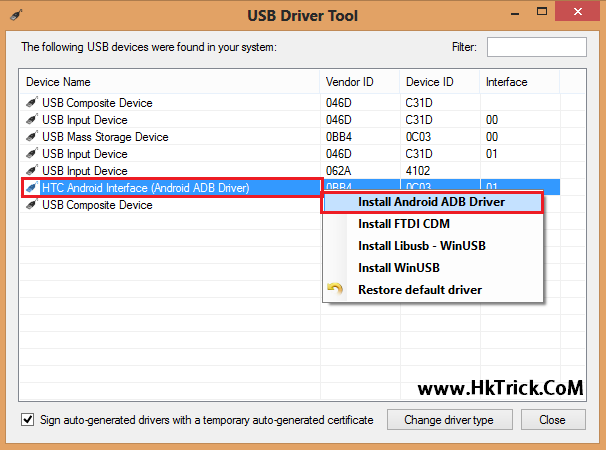Select Install Libusb - WinUSB option
606x450 pixels.
(432, 246)
